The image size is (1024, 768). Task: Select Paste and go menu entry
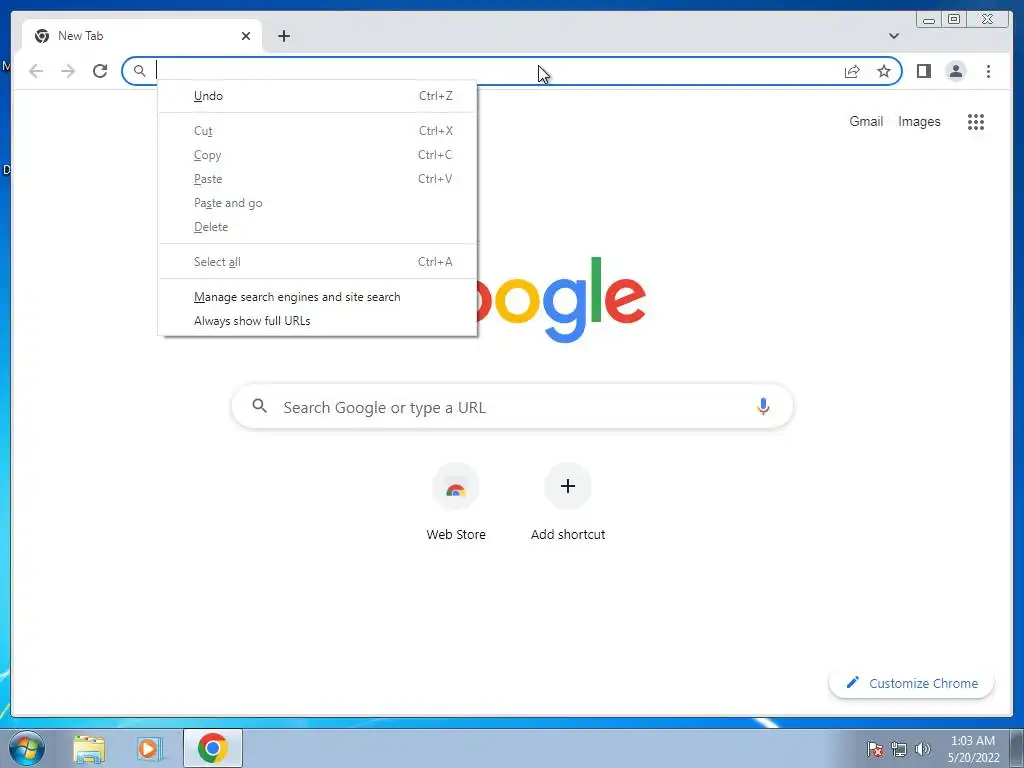pyautogui.click(x=317, y=203)
